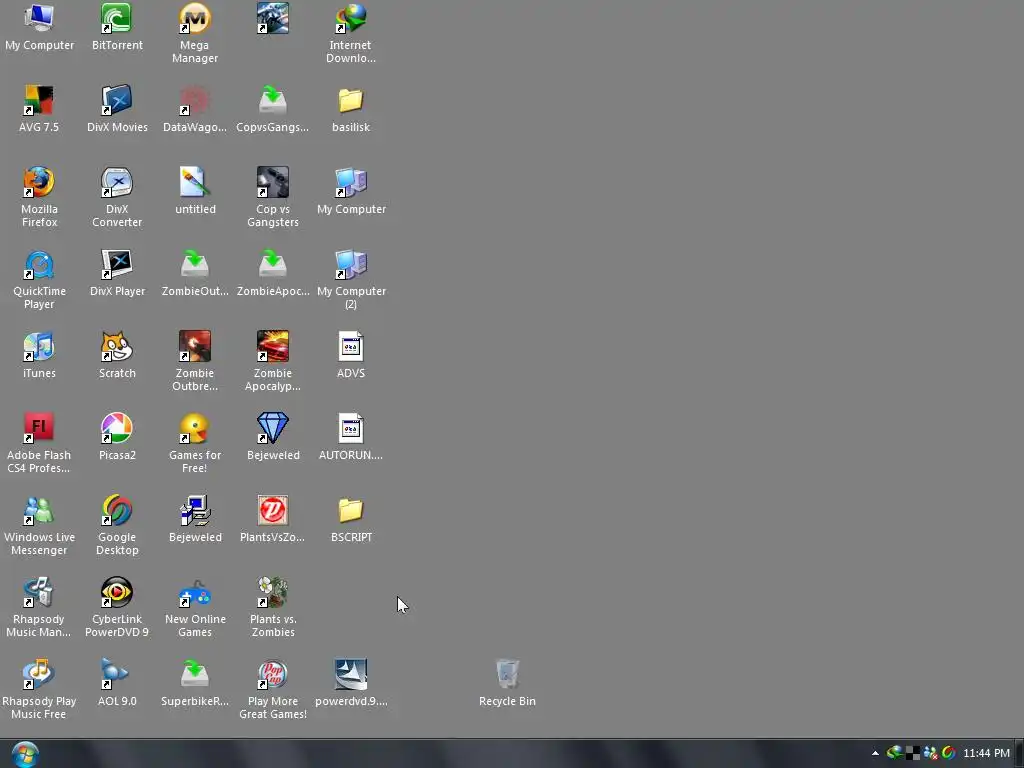This screenshot has height=768, width=1024.
Task: Open DivX Movies shortcut
Action: (117, 108)
